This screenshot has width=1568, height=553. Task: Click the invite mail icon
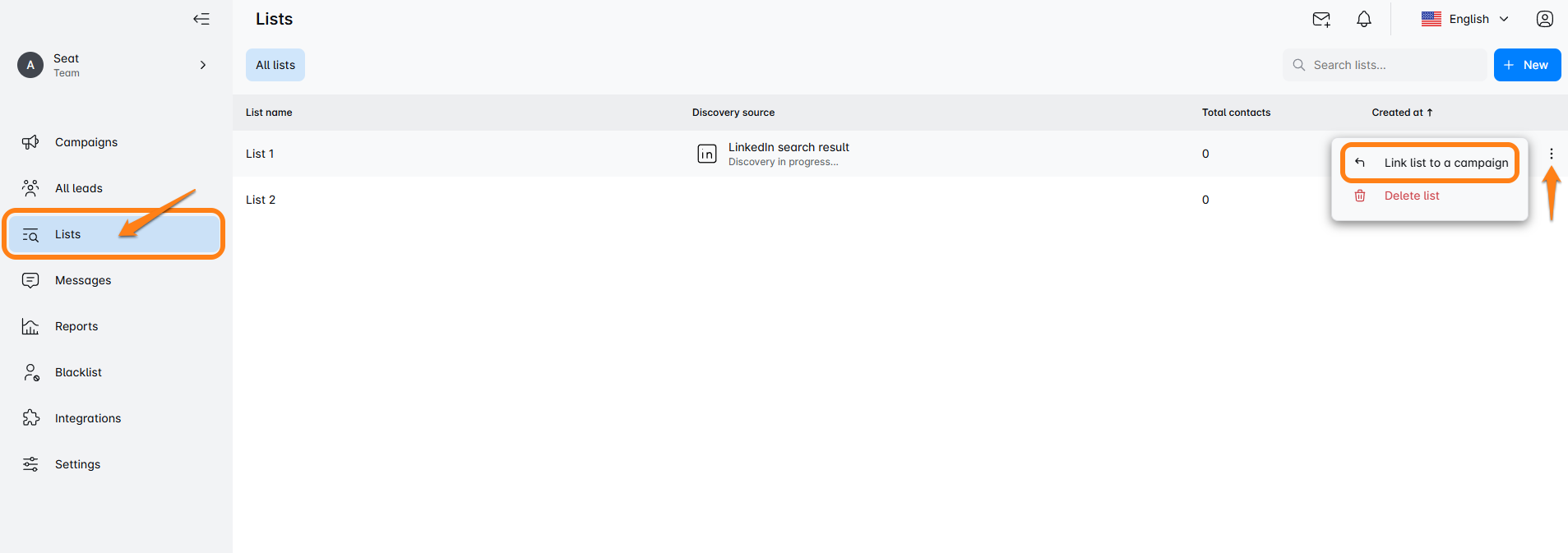[1321, 20]
